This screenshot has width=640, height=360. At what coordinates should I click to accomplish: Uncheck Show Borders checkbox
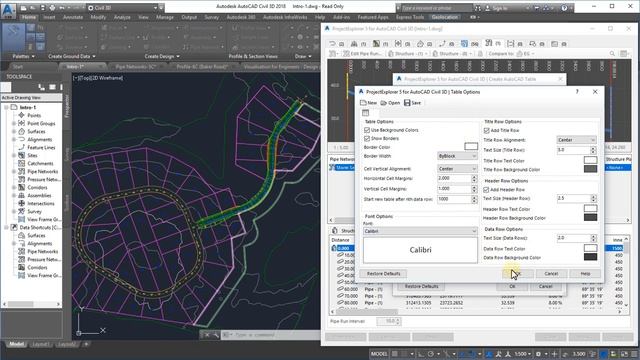click(x=367, y=139)
